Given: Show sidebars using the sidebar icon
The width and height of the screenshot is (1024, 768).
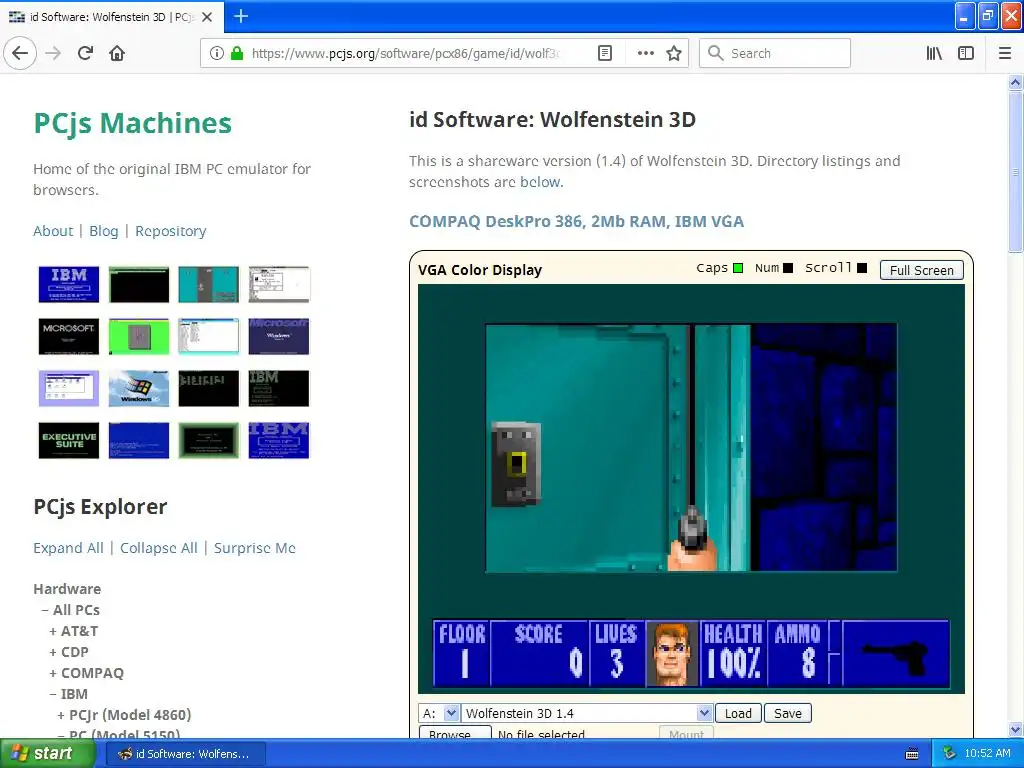Looking at the screenshot, I should coord(966,53).
